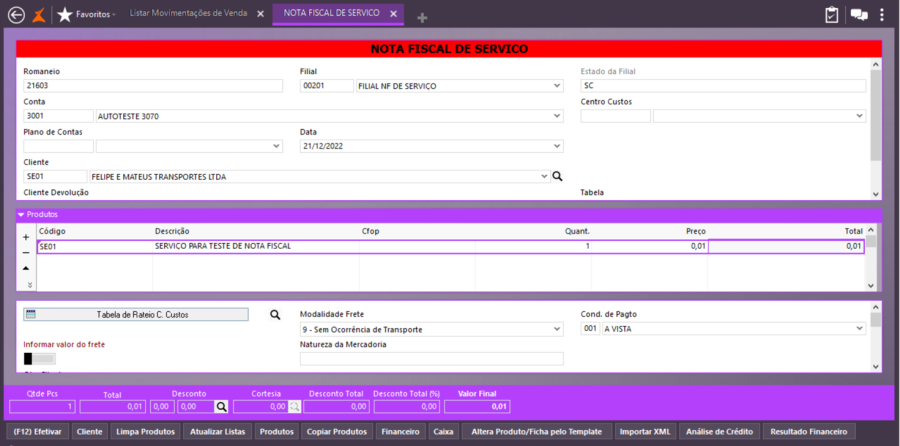The height and width of the screenshot is (446, 900).
Task: Open the chat messages icon
Action: (x=859, y=15)
